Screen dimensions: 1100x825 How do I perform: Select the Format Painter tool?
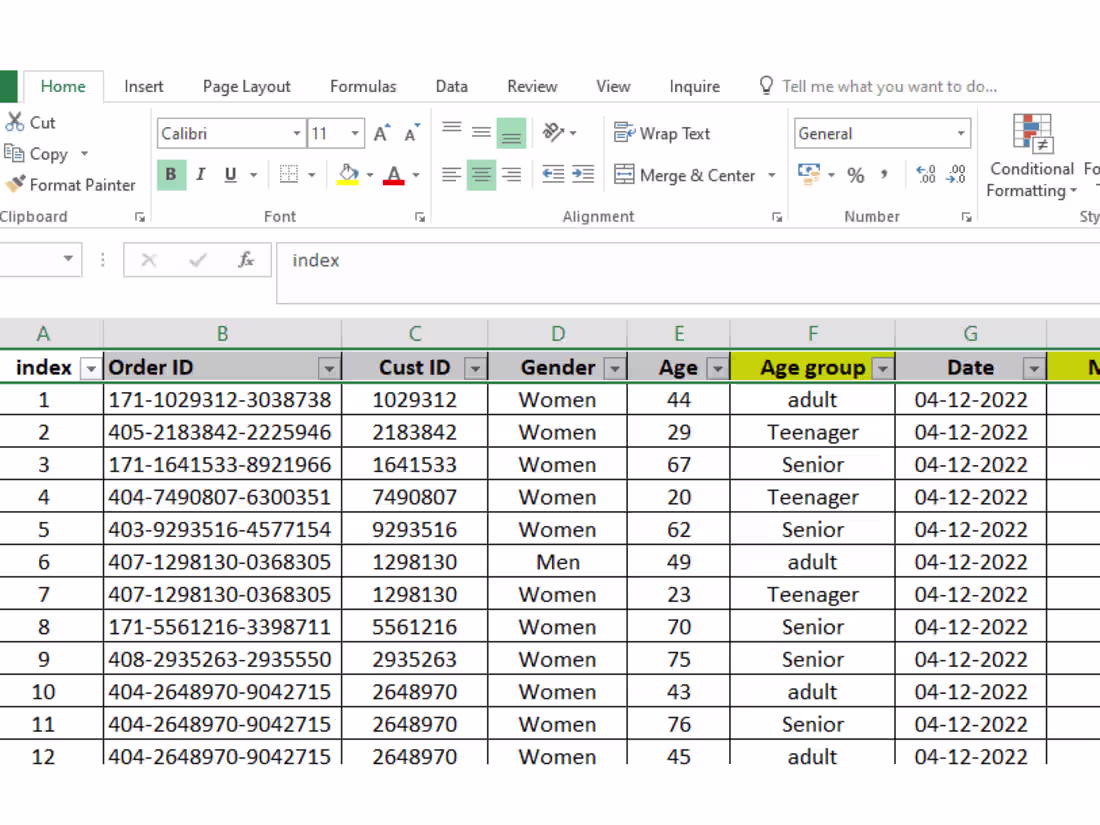tap(70, 185)
